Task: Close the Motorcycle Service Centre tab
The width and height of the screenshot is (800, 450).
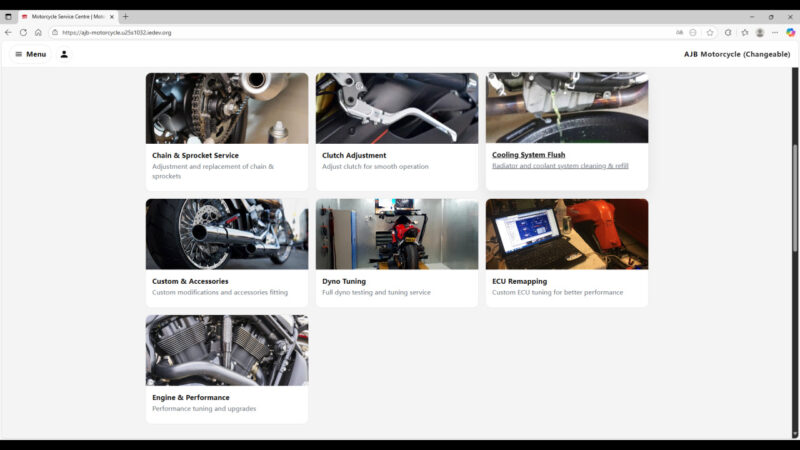Action: 112,16
